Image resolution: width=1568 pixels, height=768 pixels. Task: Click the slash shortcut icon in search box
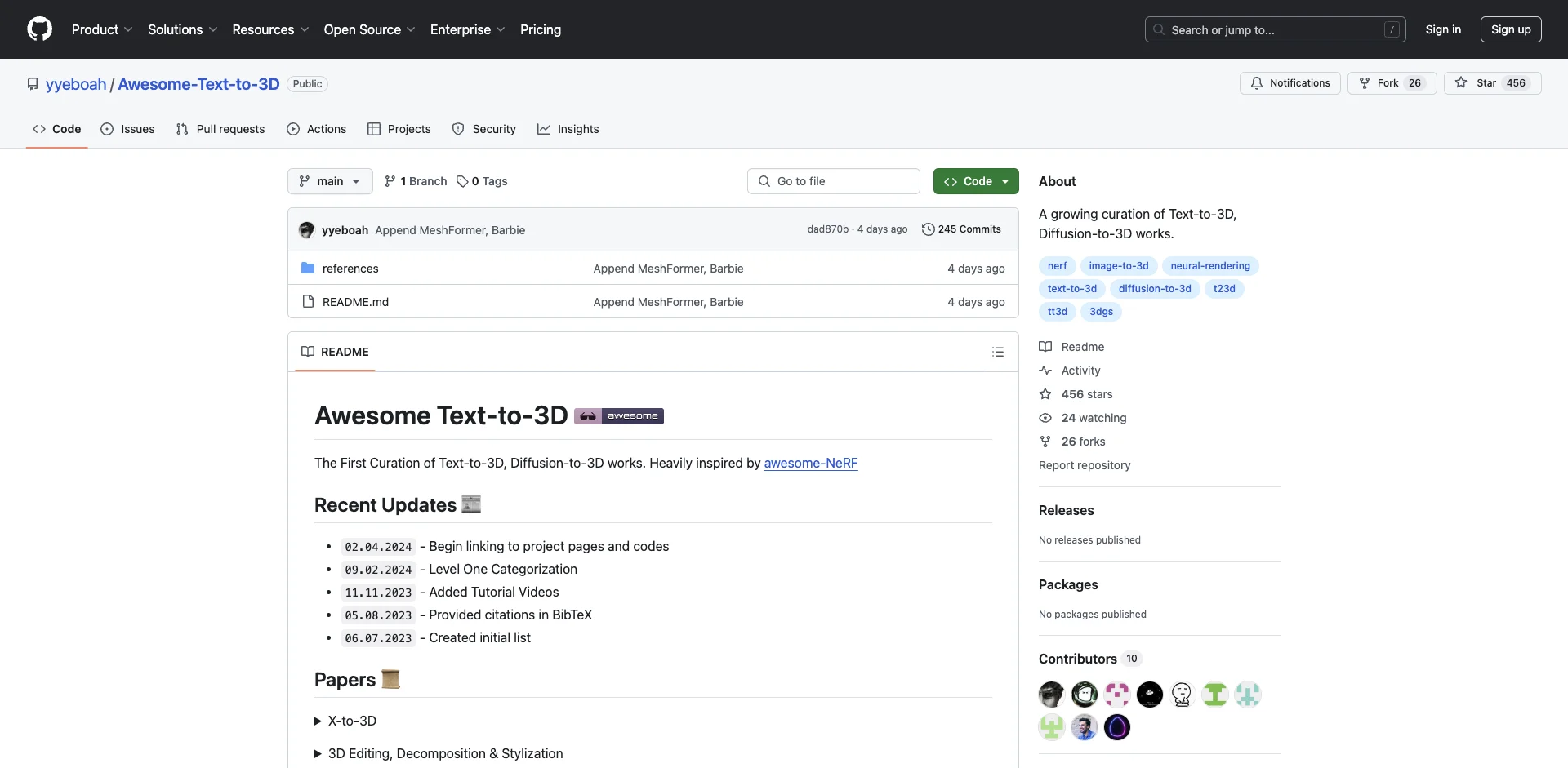(x=1392, y=29)
